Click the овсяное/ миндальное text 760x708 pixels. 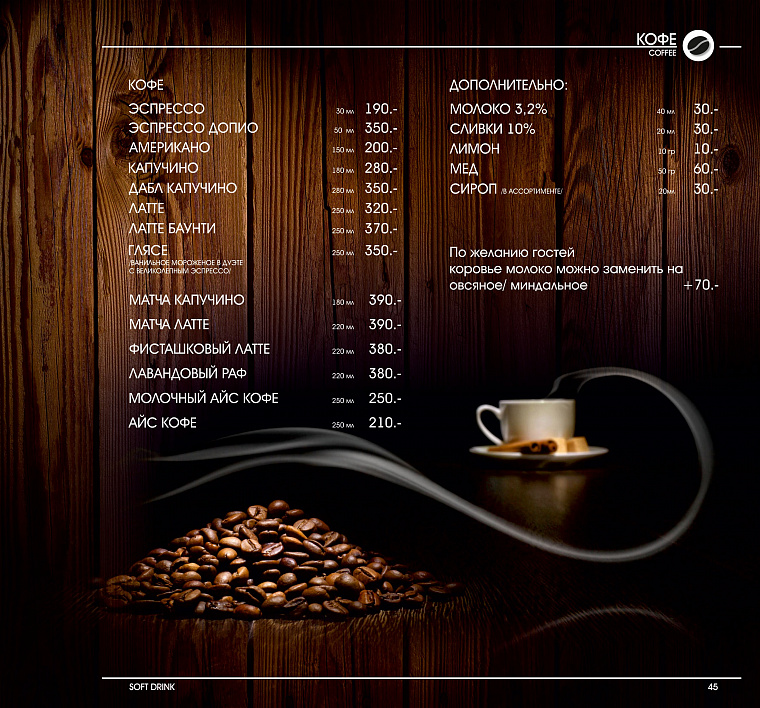518,285
